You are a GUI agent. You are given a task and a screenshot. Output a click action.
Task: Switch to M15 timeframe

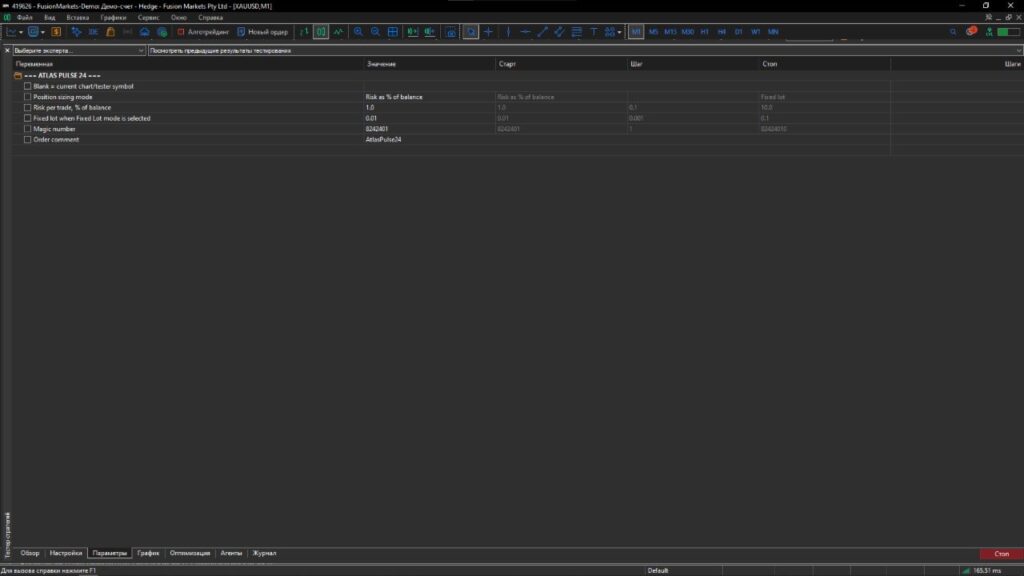pyautogui.click(x=670, y=31)
